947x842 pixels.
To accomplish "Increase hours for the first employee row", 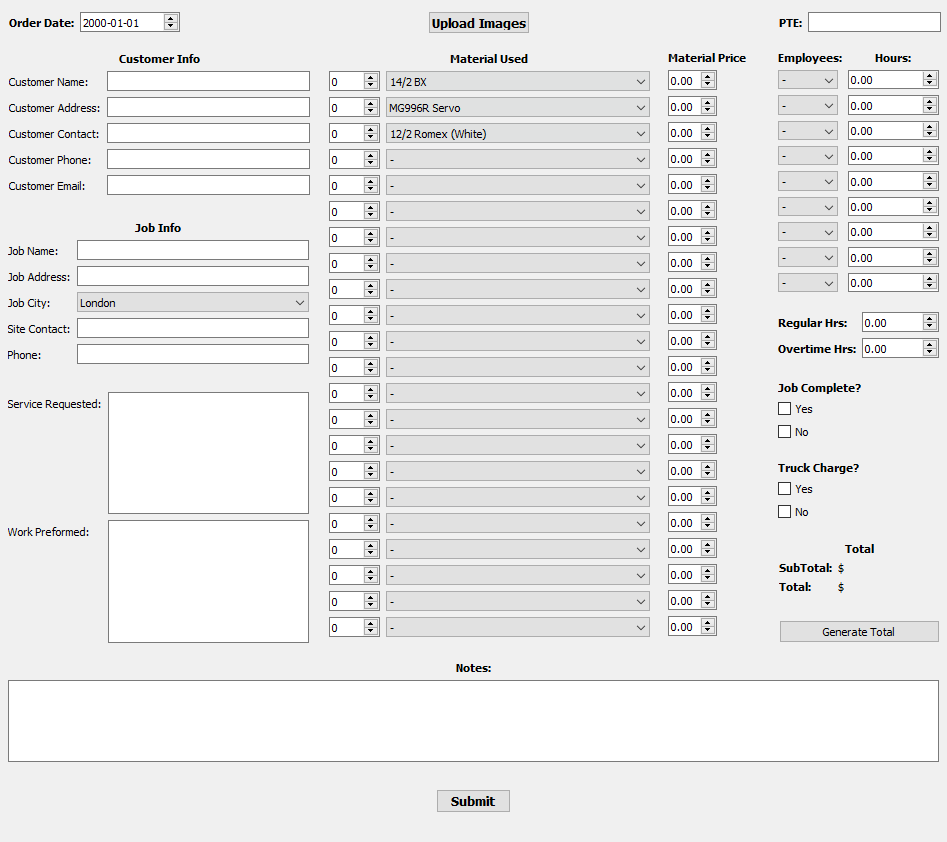I will coord(930,75).
